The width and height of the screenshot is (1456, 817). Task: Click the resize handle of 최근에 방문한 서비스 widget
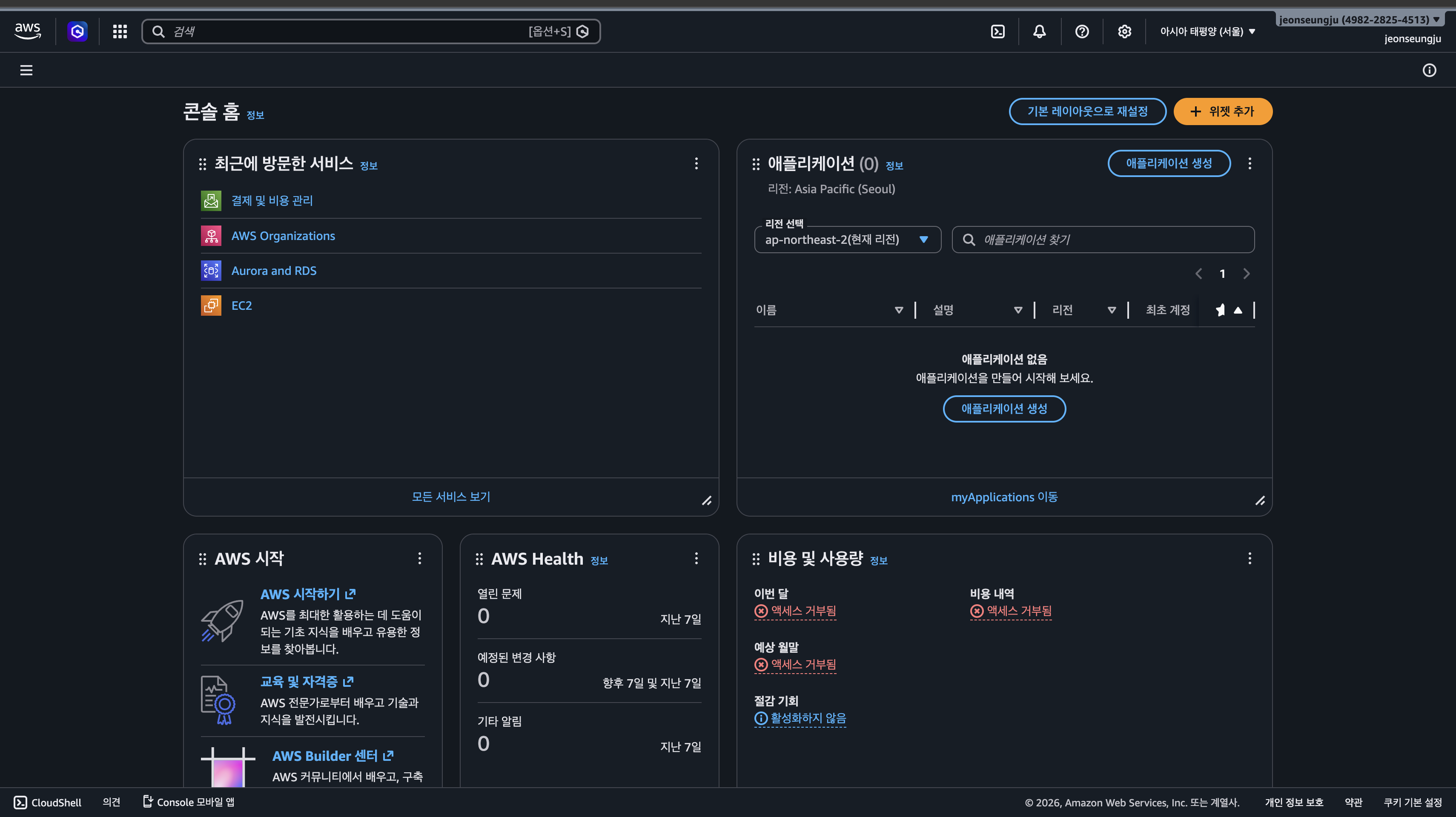pyautogui.click(x=707, y=500)
